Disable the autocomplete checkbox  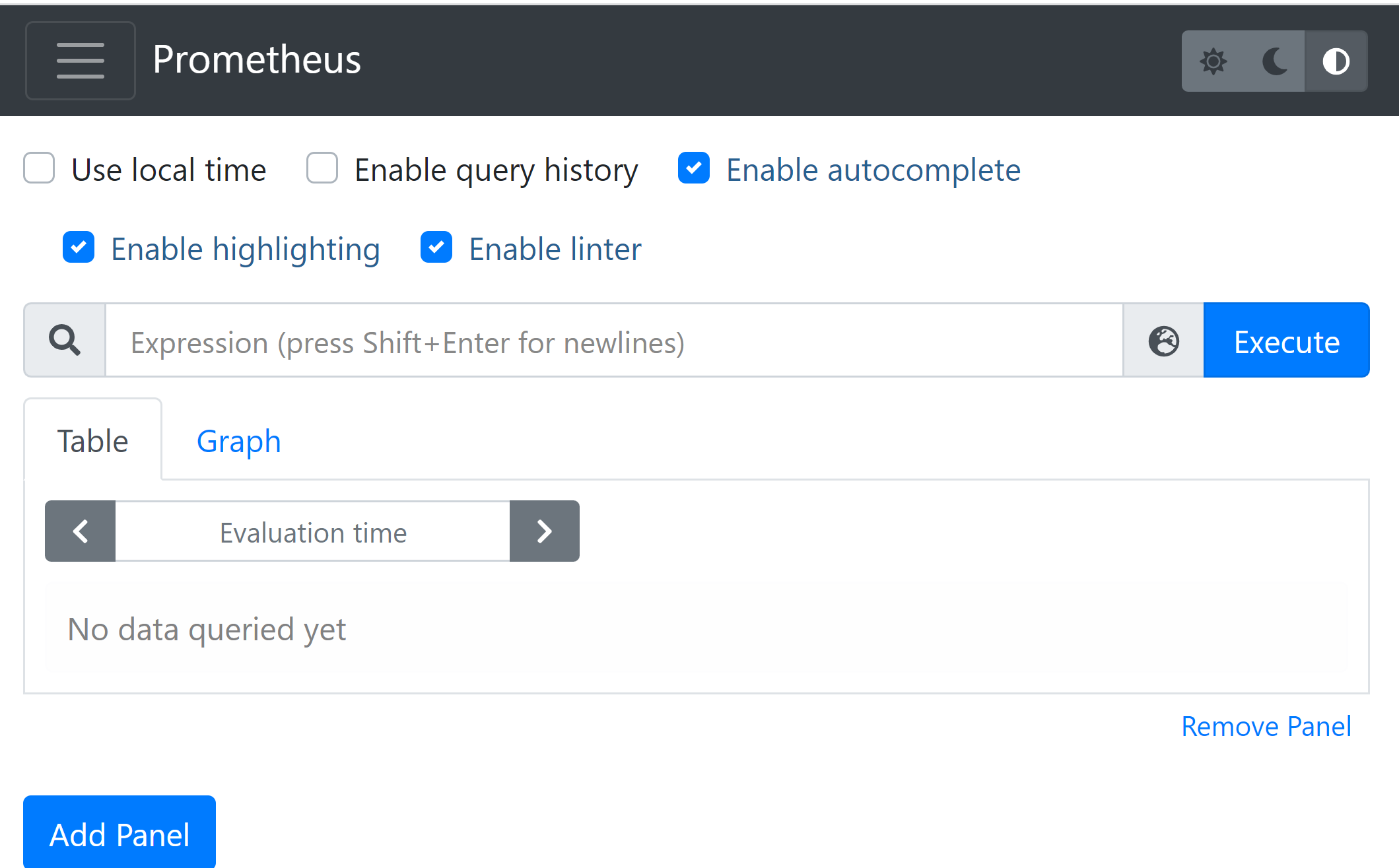pyautogui.click(x=694, y=168)
